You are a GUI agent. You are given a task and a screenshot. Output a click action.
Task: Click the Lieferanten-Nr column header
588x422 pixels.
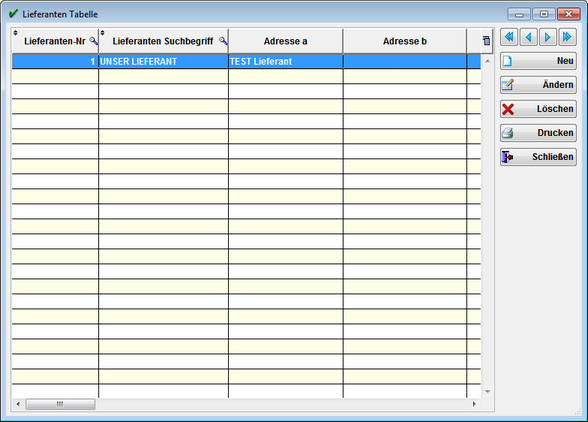click(x=55, y=41)
